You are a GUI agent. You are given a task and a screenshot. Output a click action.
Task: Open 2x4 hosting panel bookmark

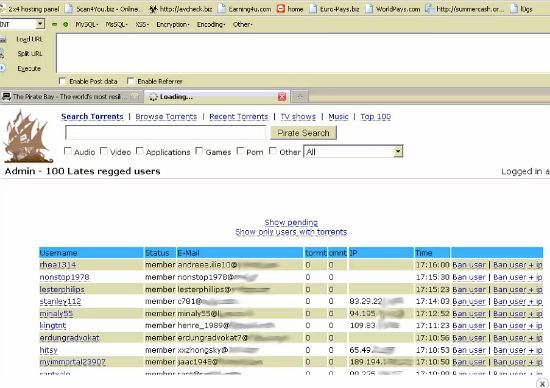pos(30,9)
